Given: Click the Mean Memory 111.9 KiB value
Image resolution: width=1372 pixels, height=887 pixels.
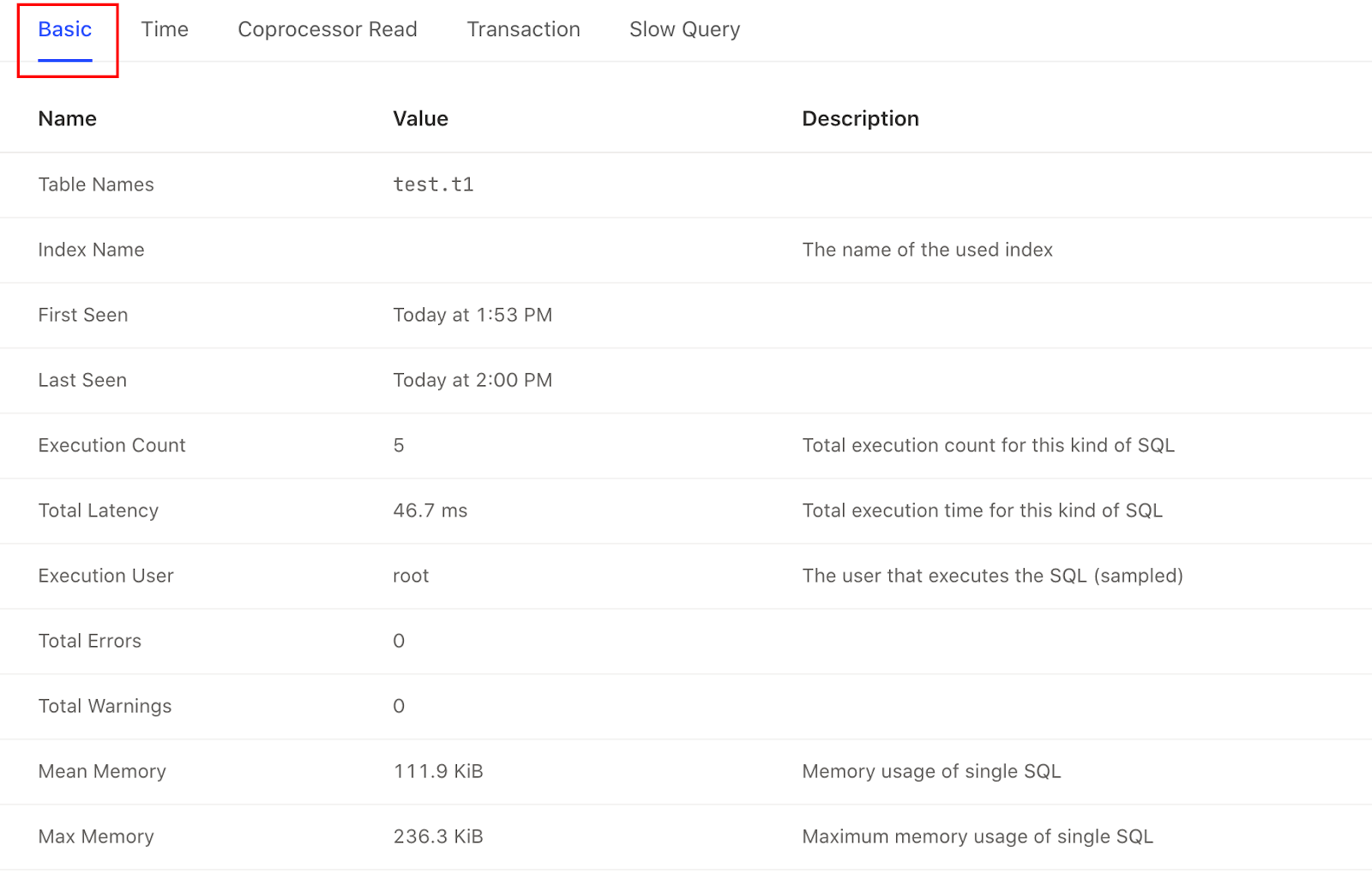Looking at the screenshot, I should click(x=437, y=771).
